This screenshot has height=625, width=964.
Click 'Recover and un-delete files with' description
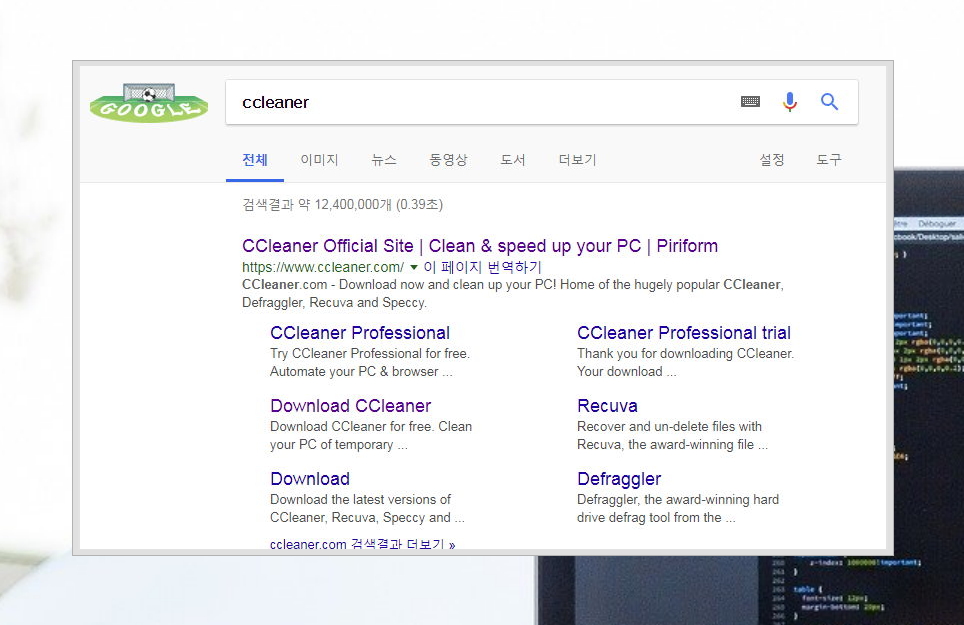[672, 436]
